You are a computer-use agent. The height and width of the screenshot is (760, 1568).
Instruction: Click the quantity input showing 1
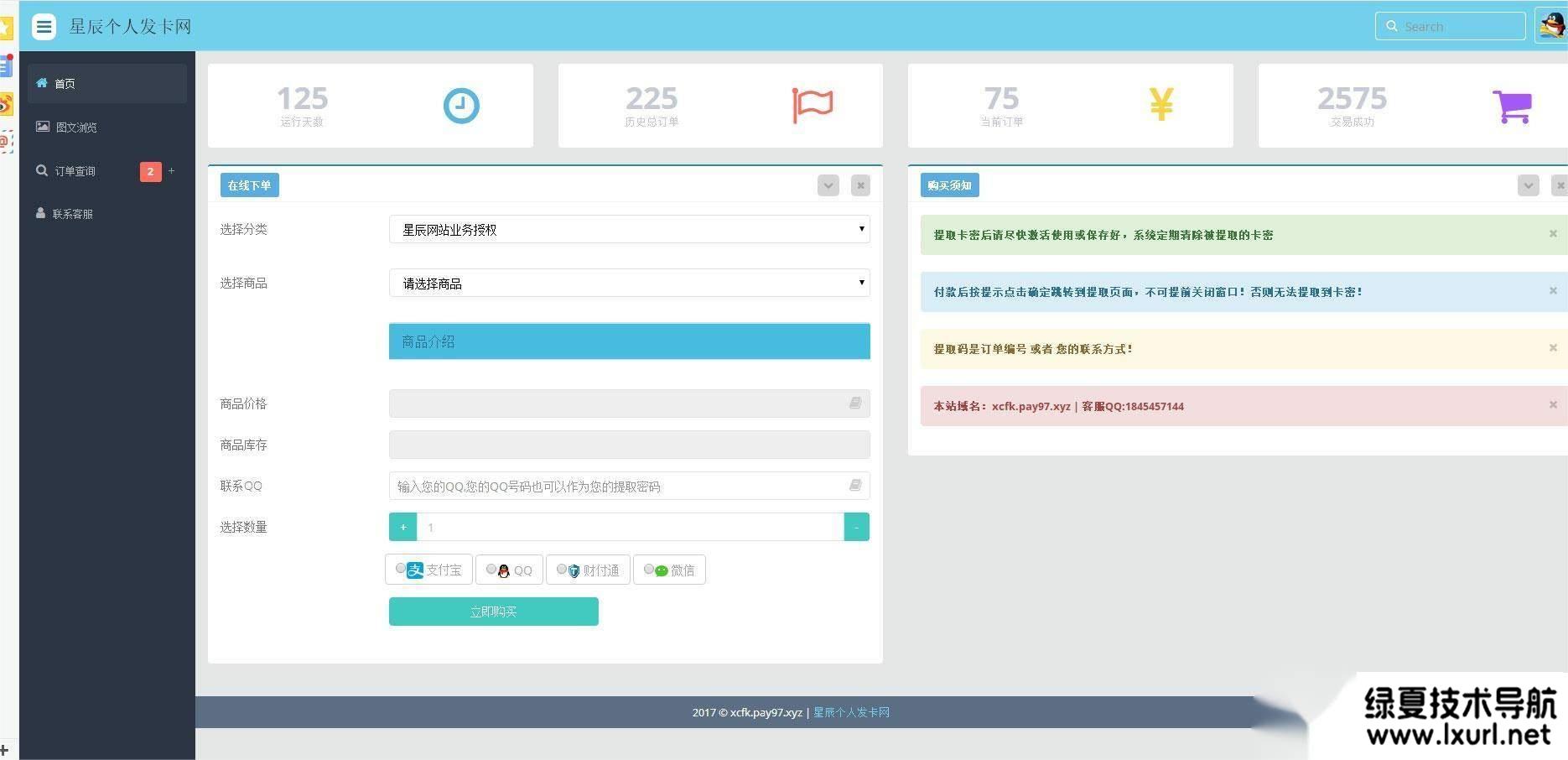630,527
